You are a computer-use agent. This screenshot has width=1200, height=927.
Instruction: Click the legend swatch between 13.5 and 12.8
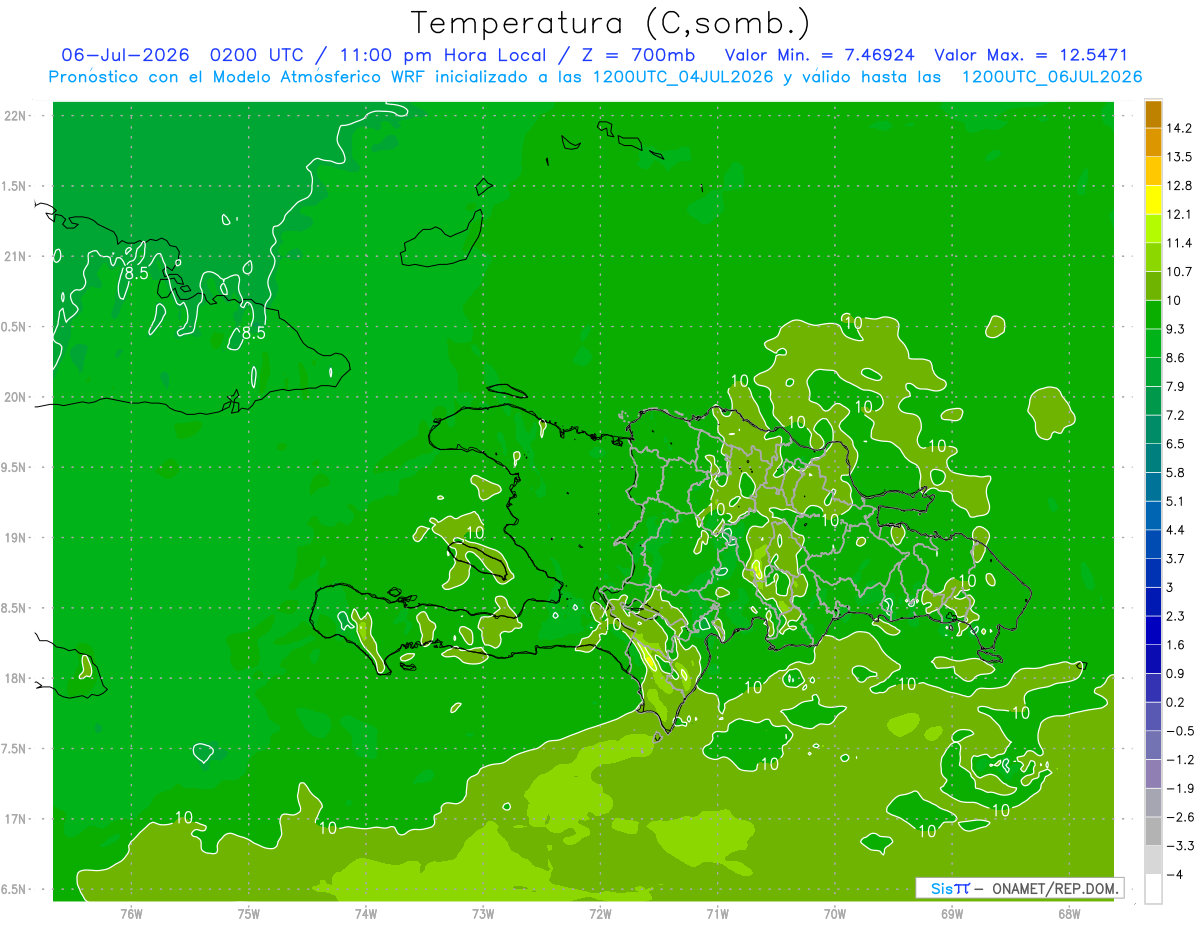tap(1153, 171)
